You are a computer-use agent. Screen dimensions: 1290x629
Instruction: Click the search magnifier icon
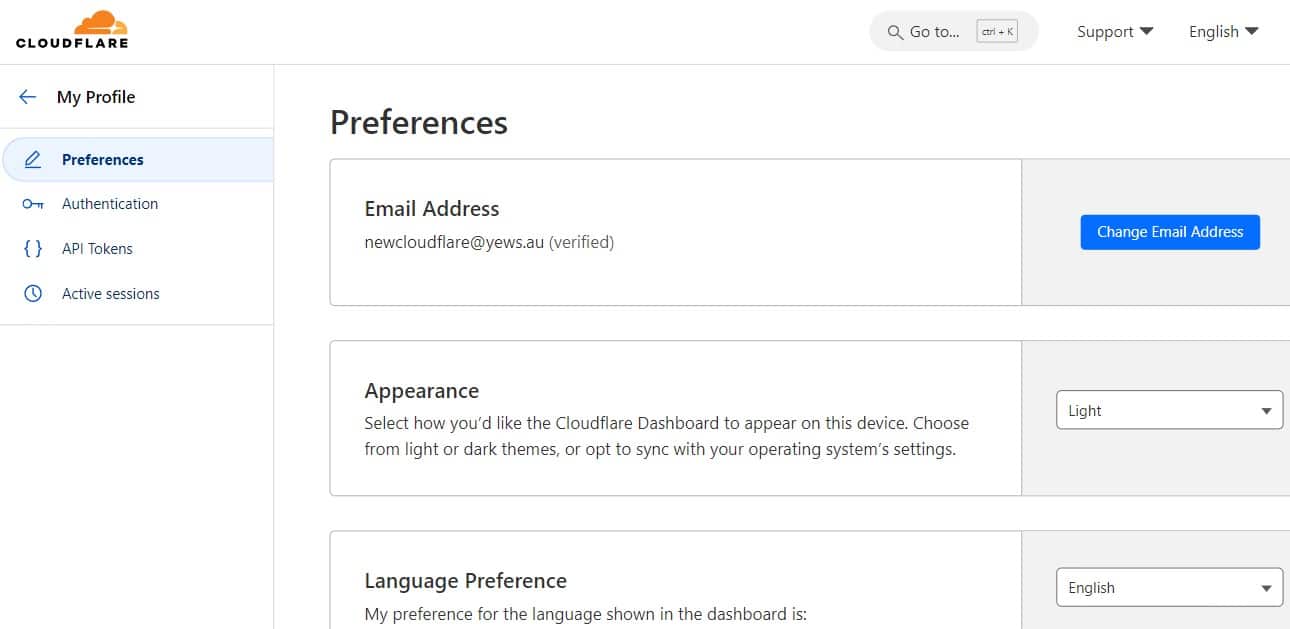(895, 32)
